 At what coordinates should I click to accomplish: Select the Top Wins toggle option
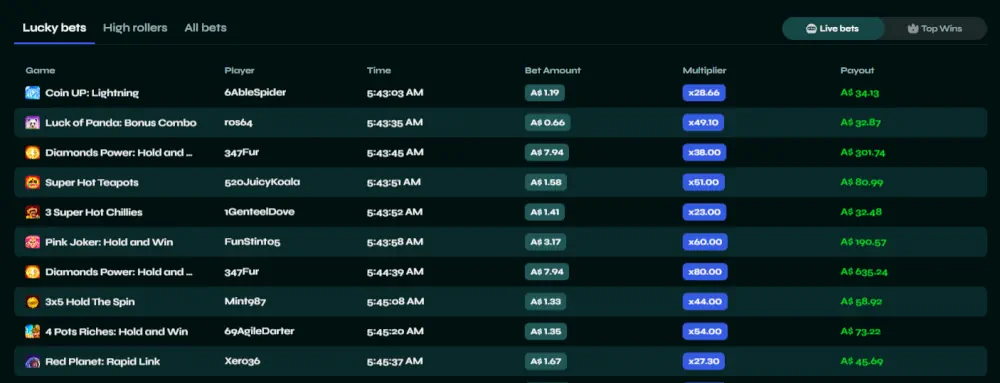pos(935,29)
